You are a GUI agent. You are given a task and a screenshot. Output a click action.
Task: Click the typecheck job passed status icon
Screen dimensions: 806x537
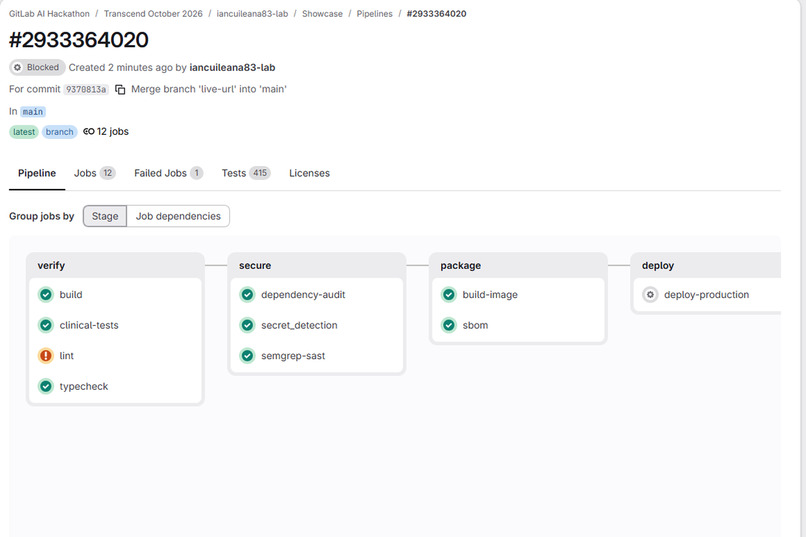[46, 386]
